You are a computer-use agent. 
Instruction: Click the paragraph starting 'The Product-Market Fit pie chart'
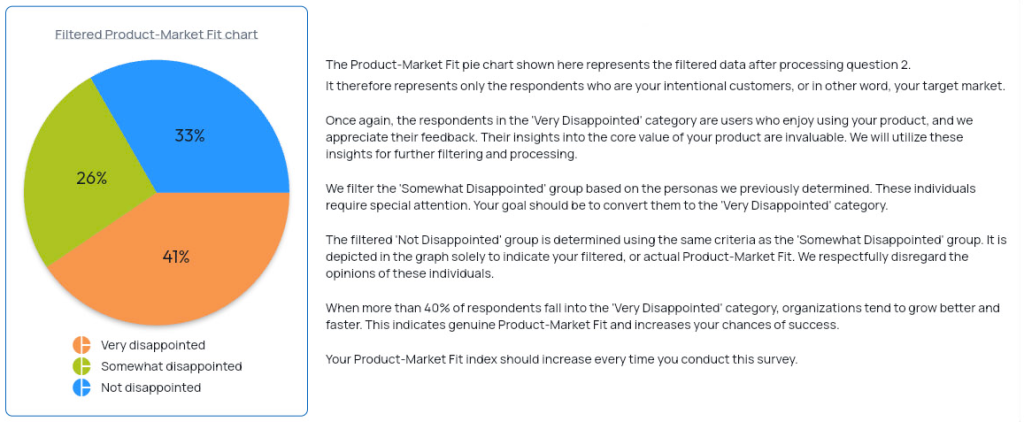click(x=665, y=75)
